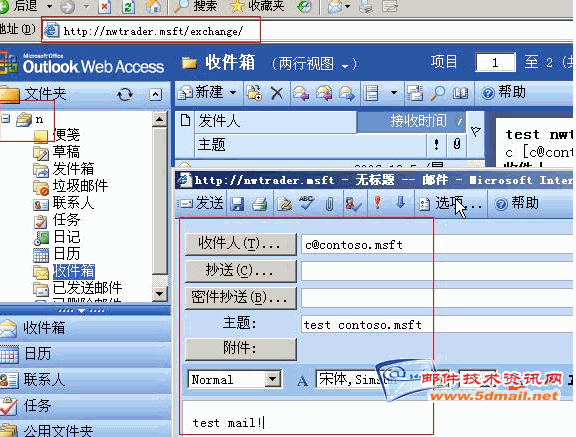Click the spell check ABC icon
The width and height of the screenshot is (576, 437).
tap(306, 203)
